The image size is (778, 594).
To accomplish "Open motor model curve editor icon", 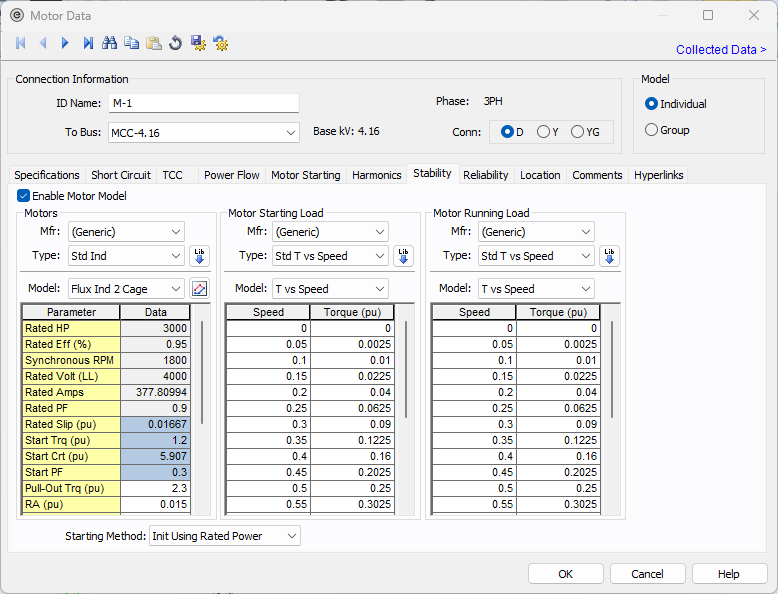I will tap(199, 289).
